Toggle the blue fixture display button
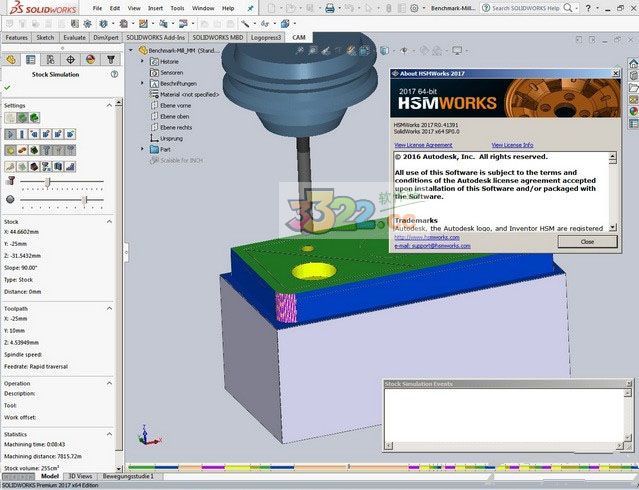Screen dimensions: 639x490 point(58,166)
